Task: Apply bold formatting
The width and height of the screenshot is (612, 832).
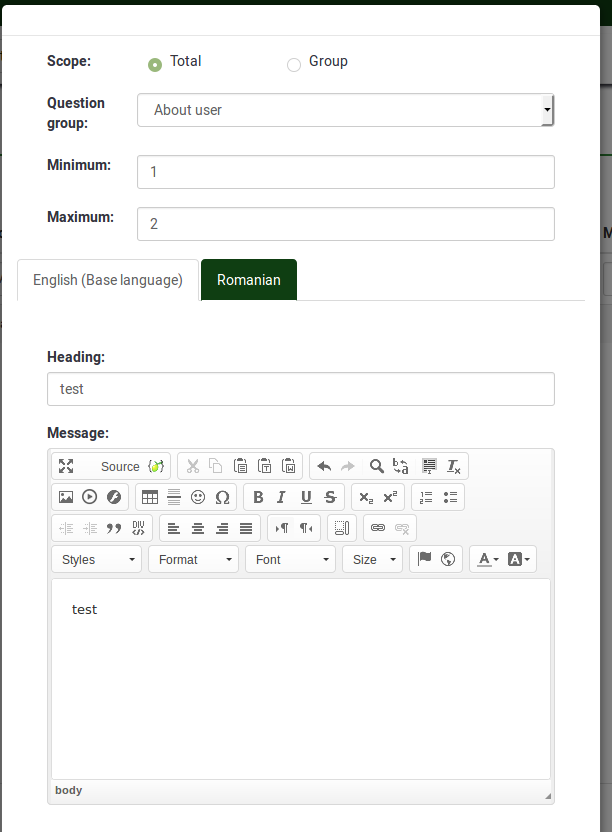Action: pyautogui.click(x=258, y=497)
